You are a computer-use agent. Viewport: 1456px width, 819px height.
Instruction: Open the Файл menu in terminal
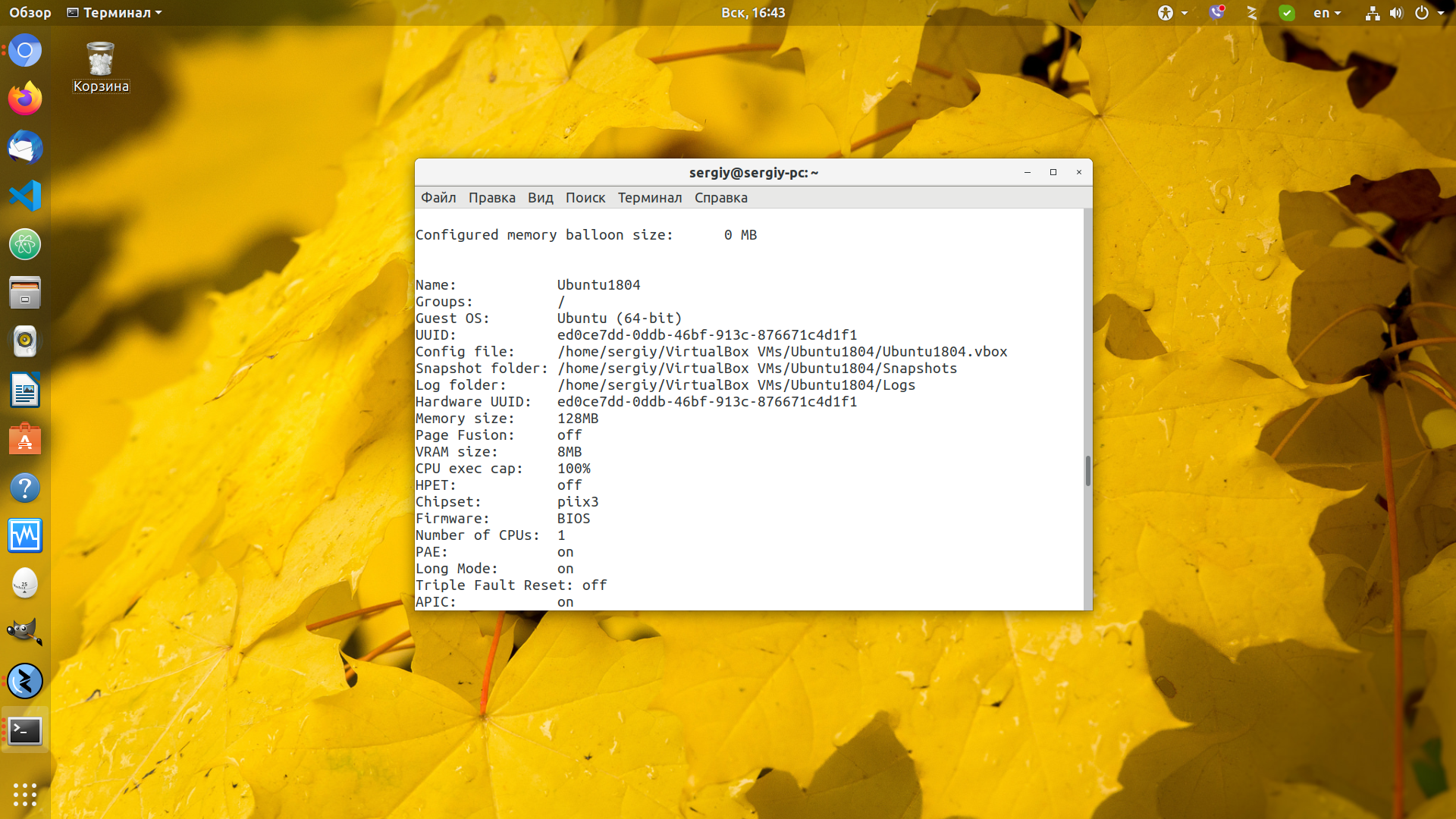point(438,197)
